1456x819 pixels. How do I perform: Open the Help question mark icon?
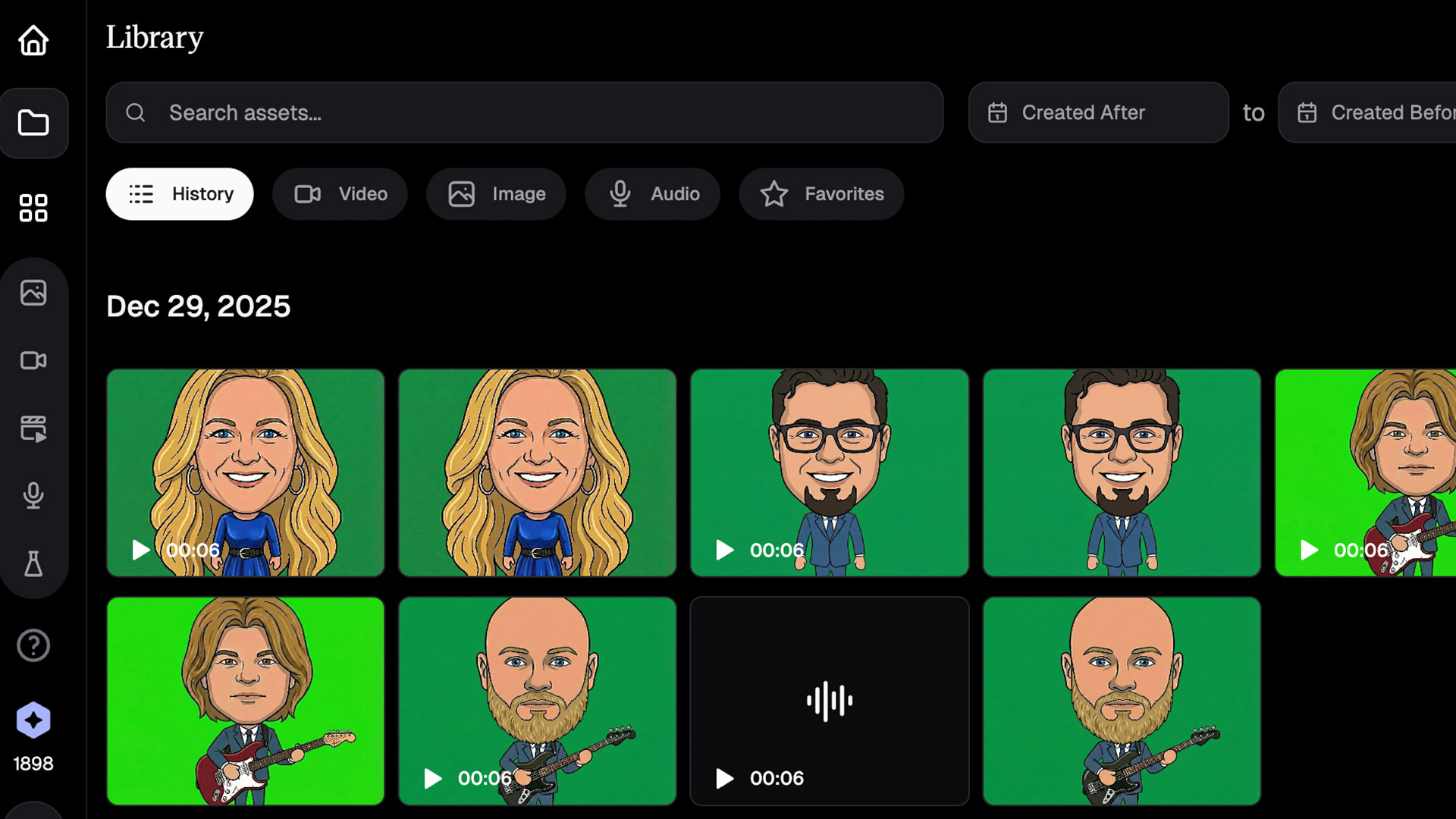click(x=33, y=645)
